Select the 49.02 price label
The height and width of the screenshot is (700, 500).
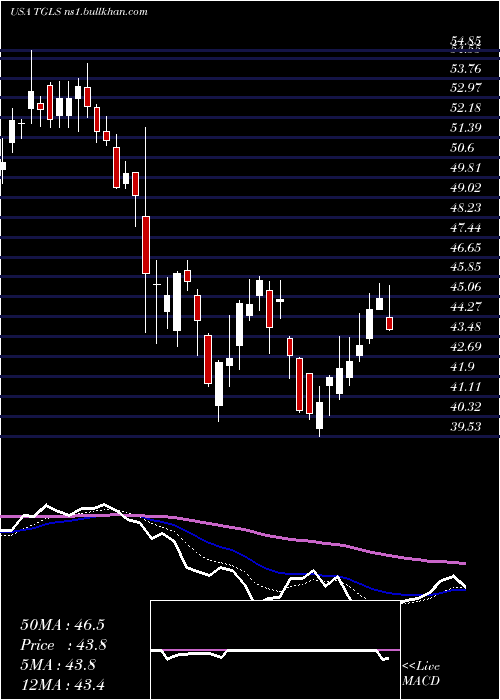pos(466,188)
